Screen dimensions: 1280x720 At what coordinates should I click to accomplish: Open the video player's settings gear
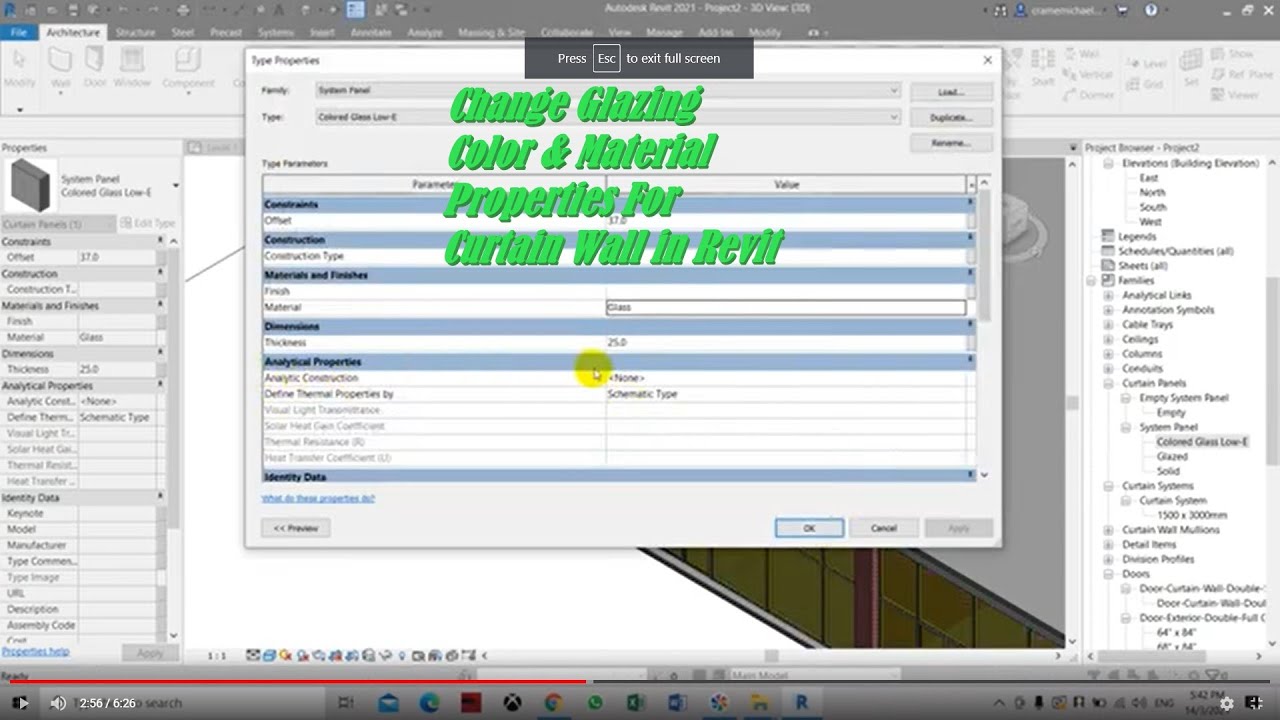(x=1227, y=703)
